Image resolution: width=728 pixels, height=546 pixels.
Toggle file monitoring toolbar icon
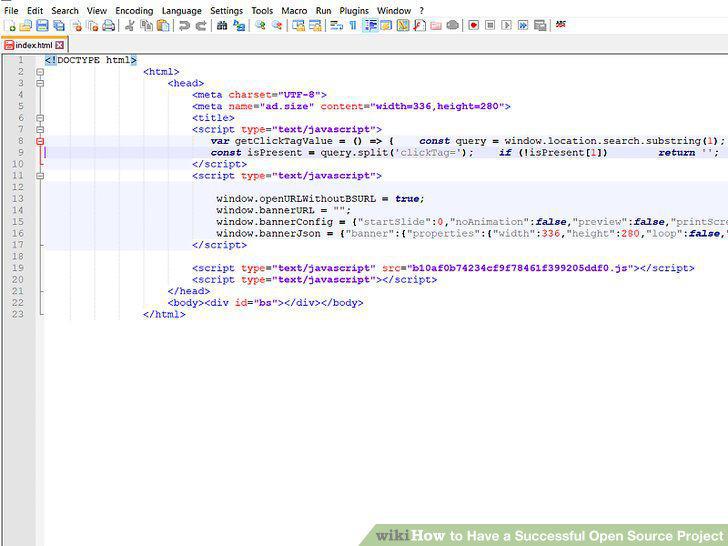tap(453, 26)
